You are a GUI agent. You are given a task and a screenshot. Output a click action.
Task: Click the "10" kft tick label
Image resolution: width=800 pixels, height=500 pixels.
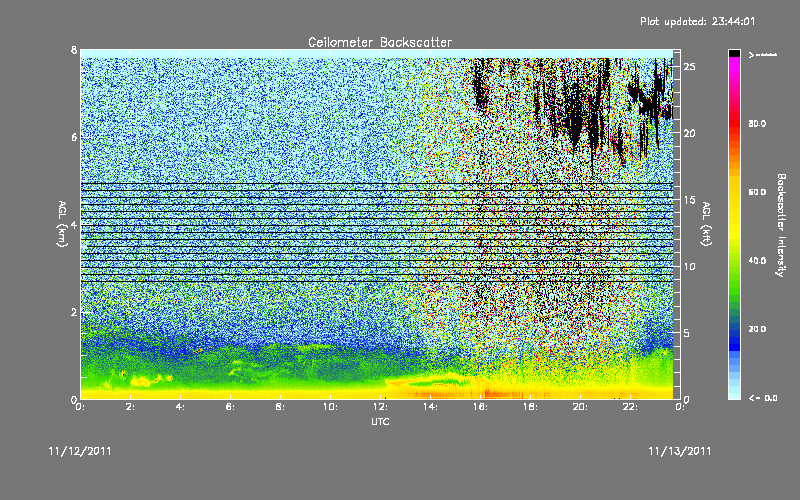pos(690,266)
